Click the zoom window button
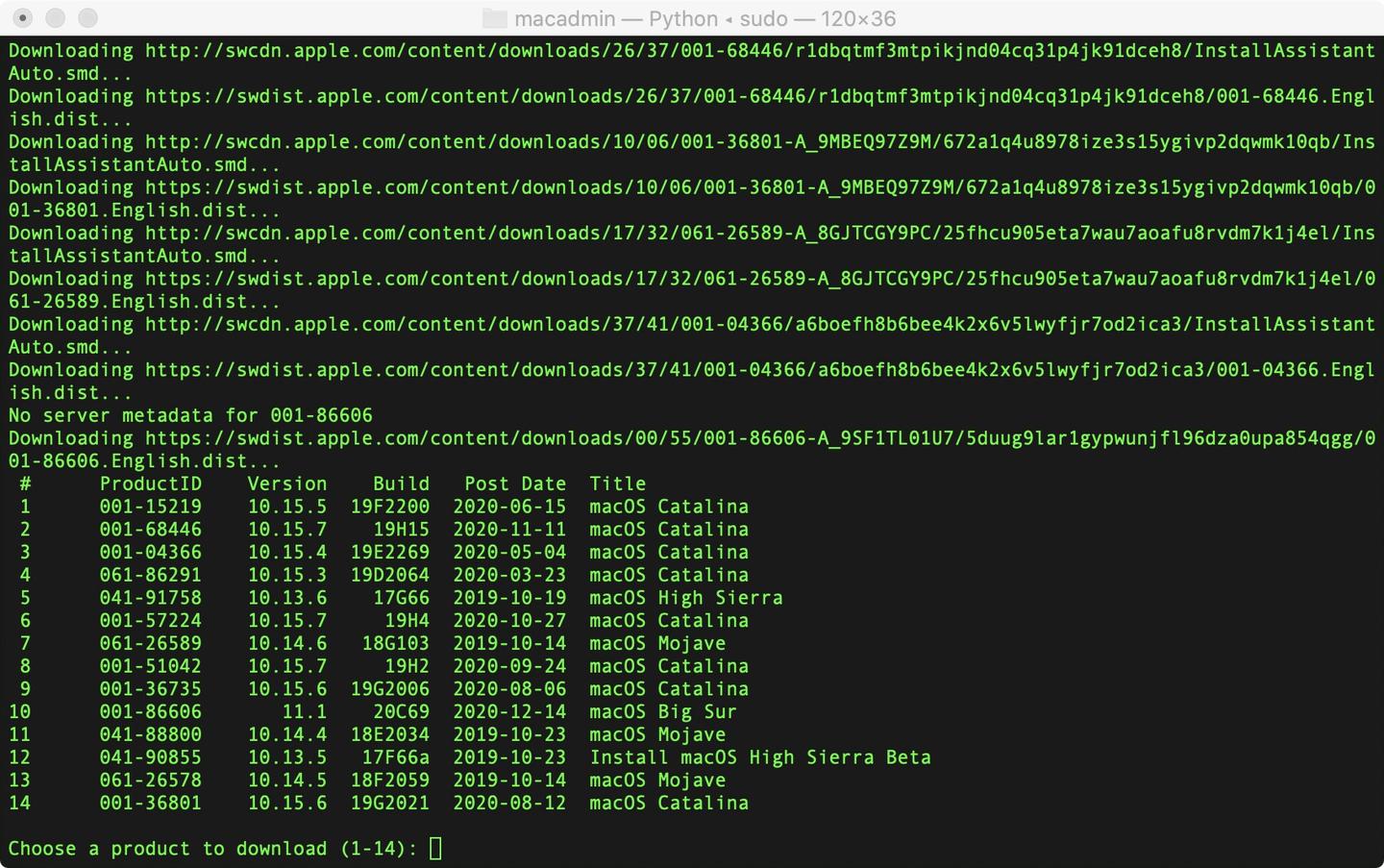Image resolution: width=1384 pixels, height=868 pixels. tap(87, 18)
